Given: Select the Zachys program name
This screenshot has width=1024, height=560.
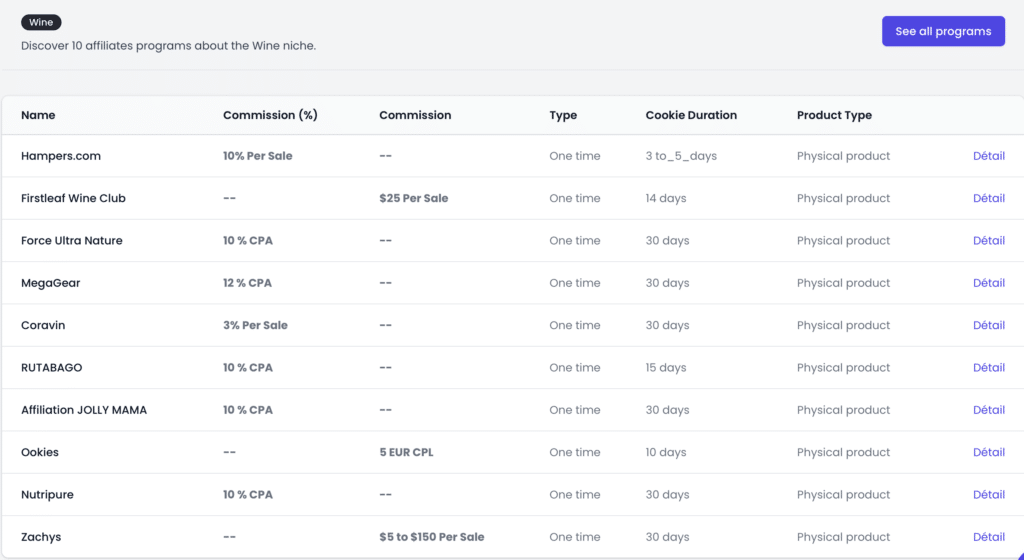Looking at the screenshot, I should coord(41,537).
